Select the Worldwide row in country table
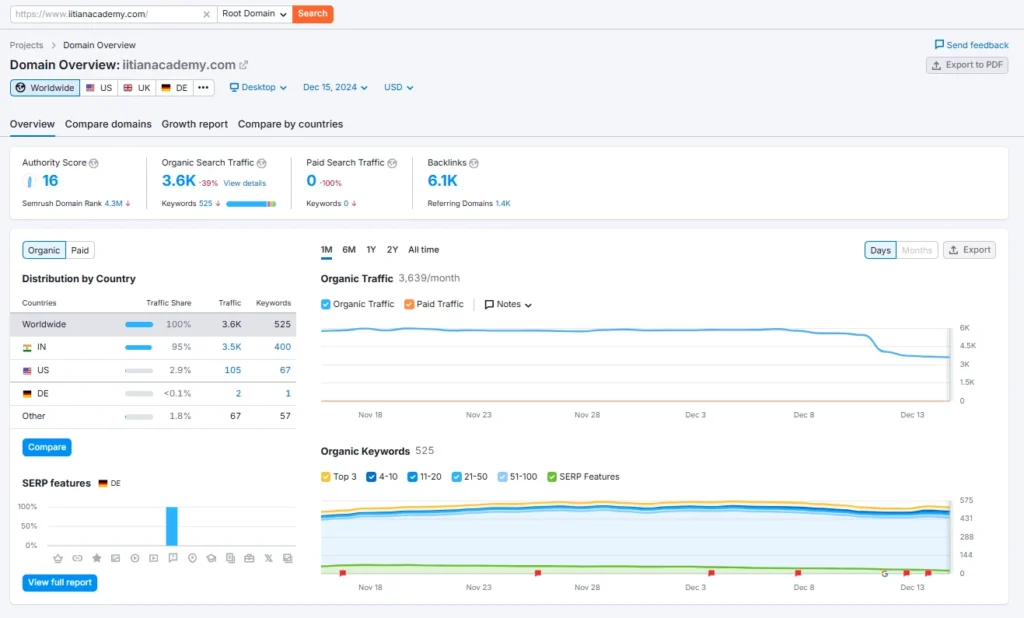1024x618 pixels. point(153,325)
